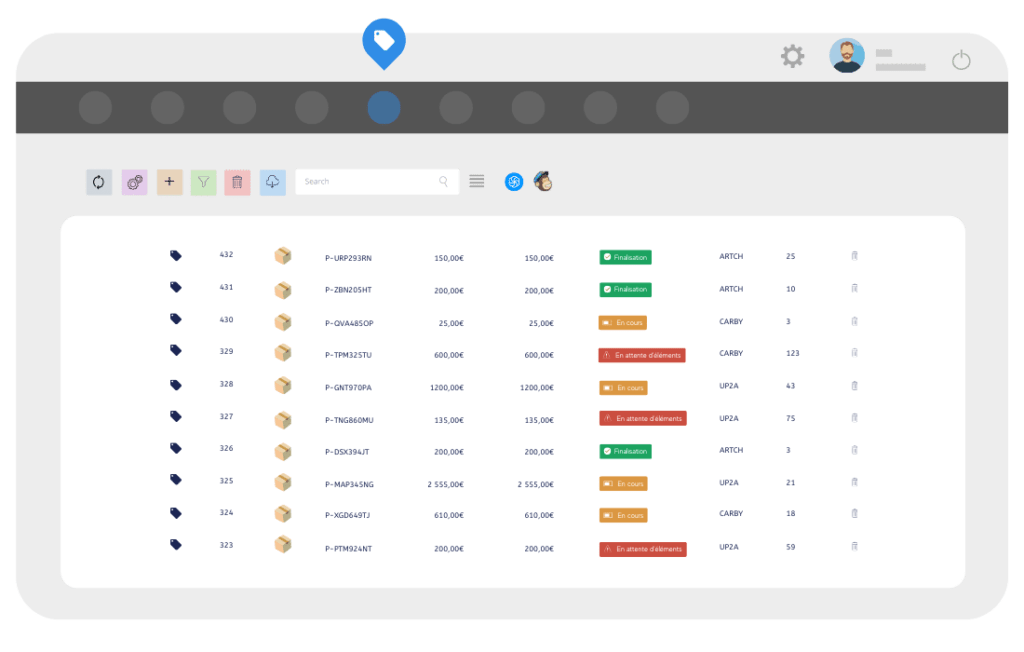This screenshot has width=1024, height=652.
Task: Click the En cours badge for P-QVA485OP
Action: pos(622,322)
